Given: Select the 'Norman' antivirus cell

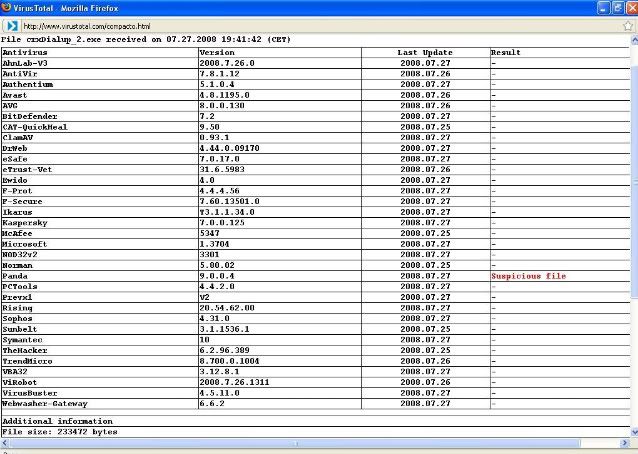Looking at the screenshot, I should click(100, 265).
